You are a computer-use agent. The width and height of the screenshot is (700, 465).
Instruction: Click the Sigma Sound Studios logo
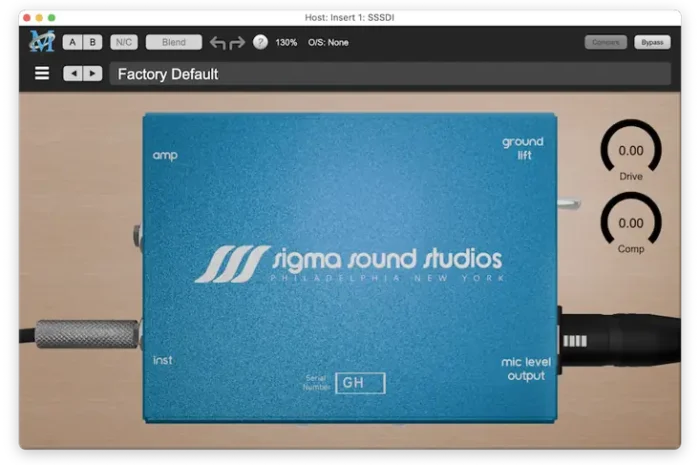coord(348,262)
